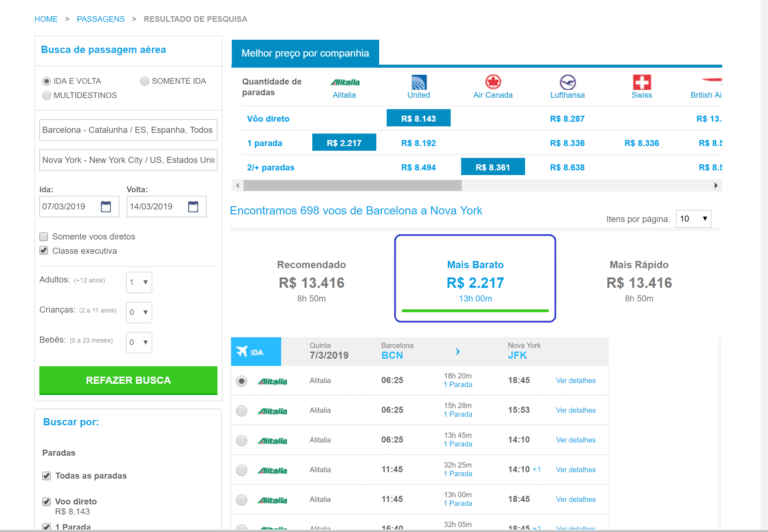Select the Recomendado sorting tab
Viewport: 768px width, 532px height.
coord(310,277)
